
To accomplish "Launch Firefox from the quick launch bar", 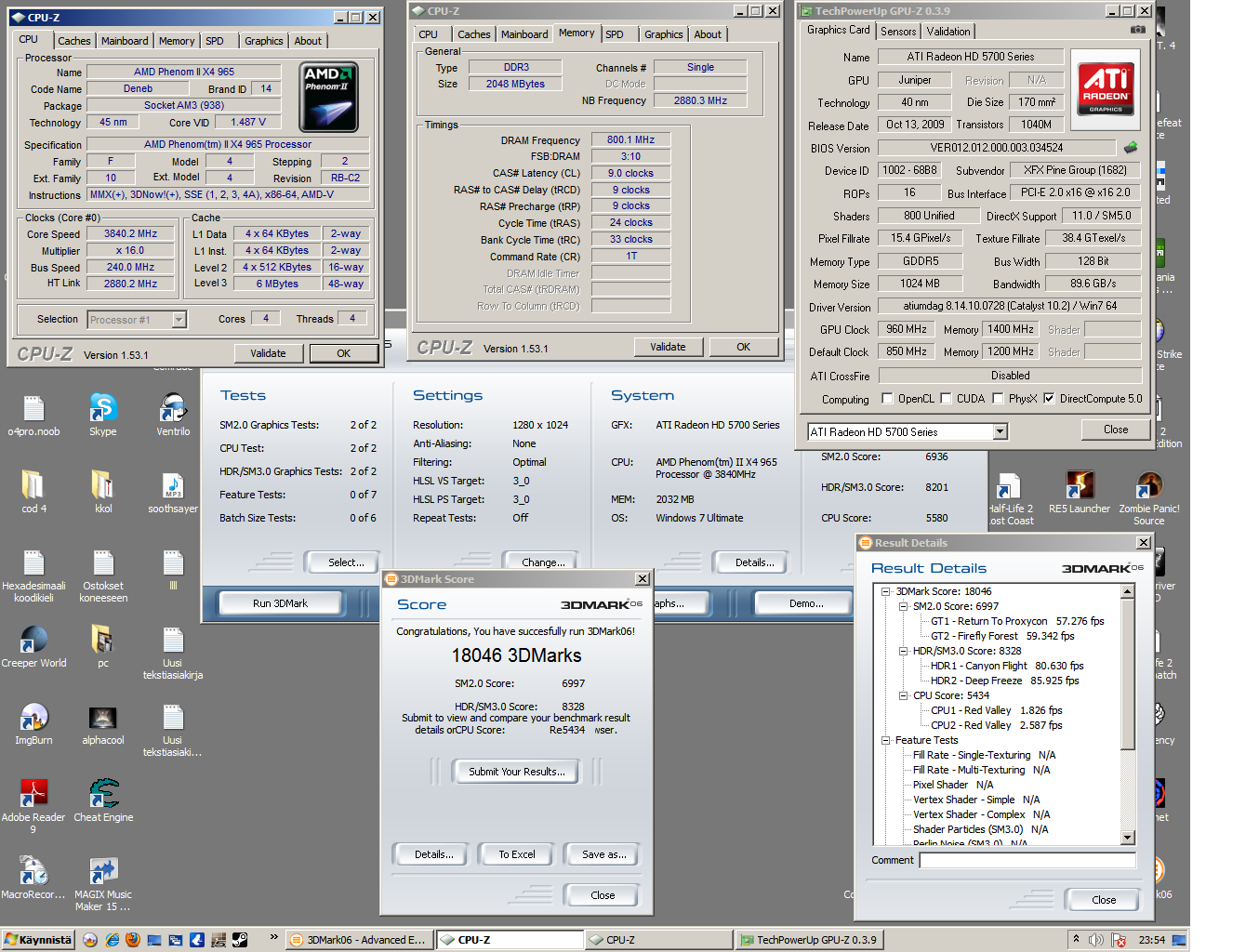I will point(133,940).
